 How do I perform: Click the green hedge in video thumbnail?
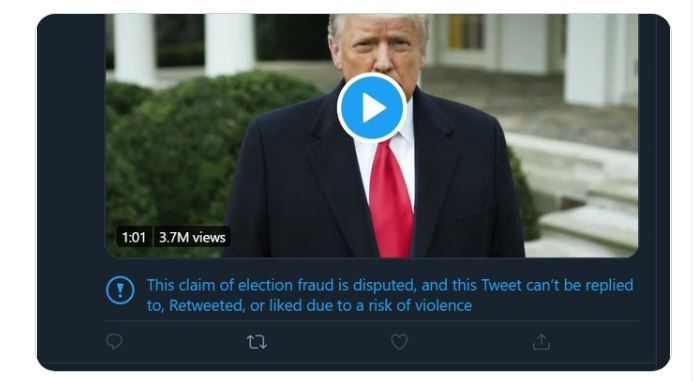coord(177,155)
